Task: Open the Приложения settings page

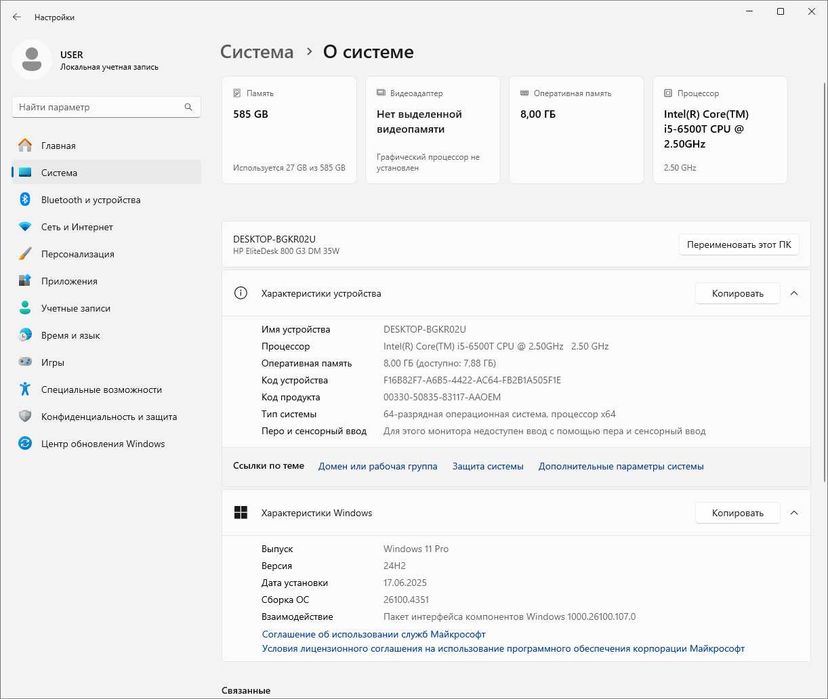Action: pos(69,281)
